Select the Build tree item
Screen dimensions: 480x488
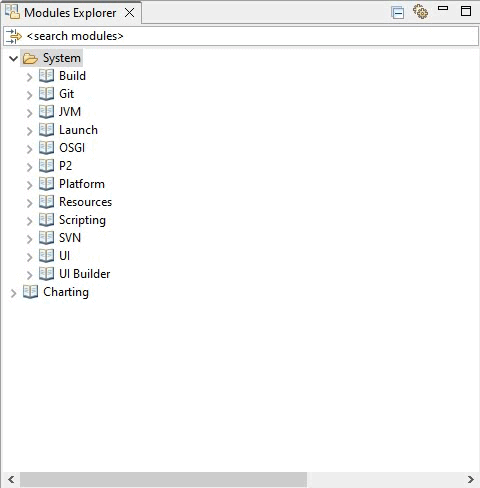coord(72,76)
